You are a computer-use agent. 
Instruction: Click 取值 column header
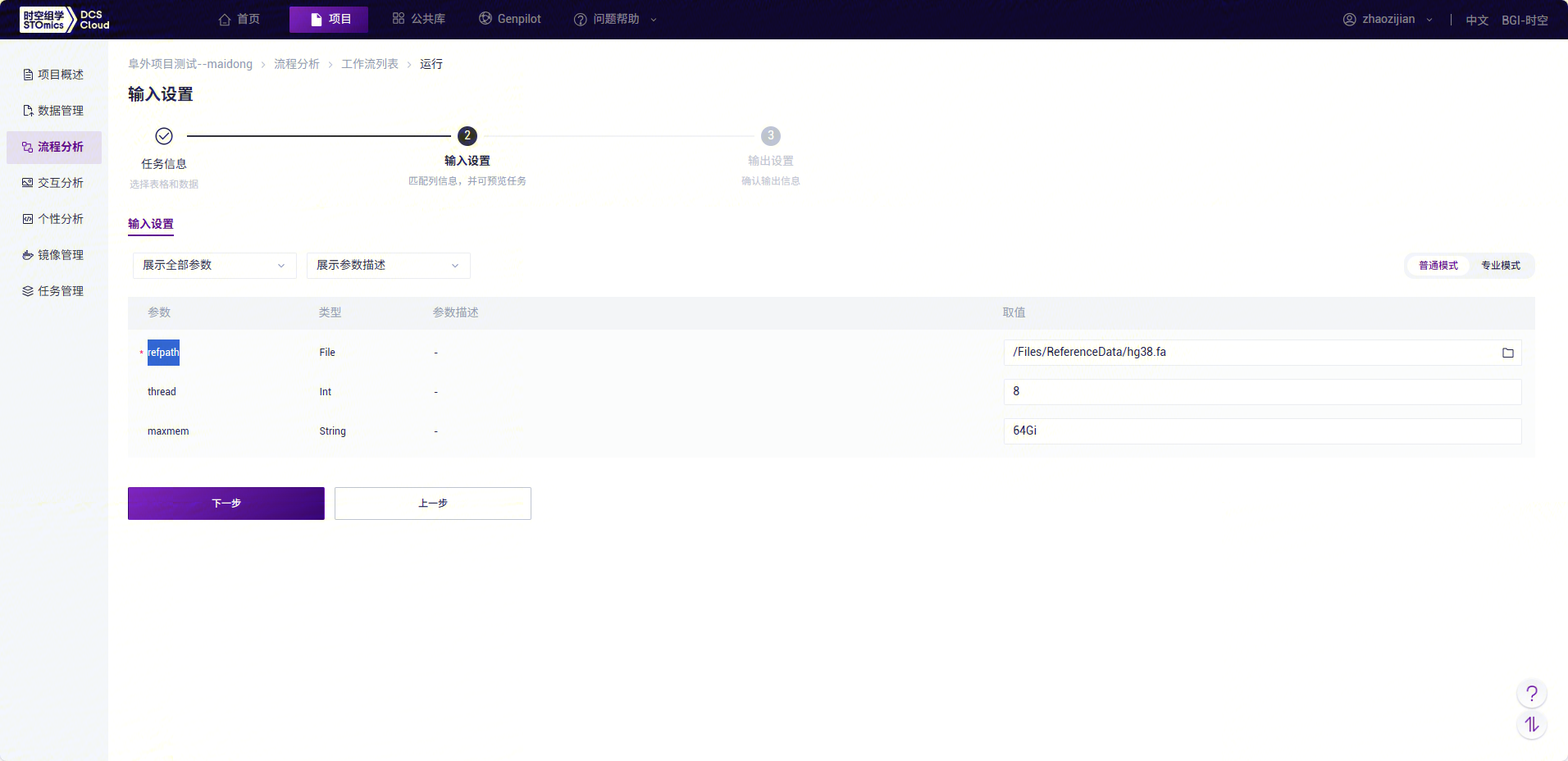tap(1014, 312)
